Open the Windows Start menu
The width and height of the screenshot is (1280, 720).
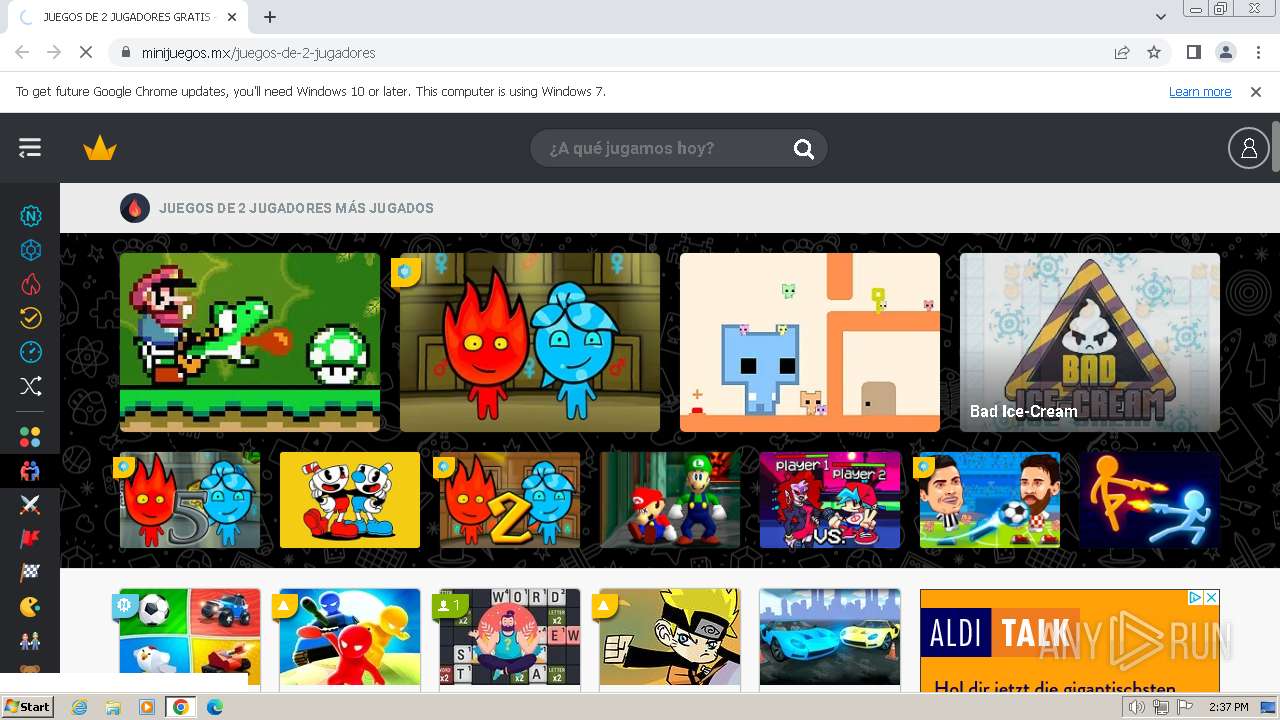tap(27, 706)
